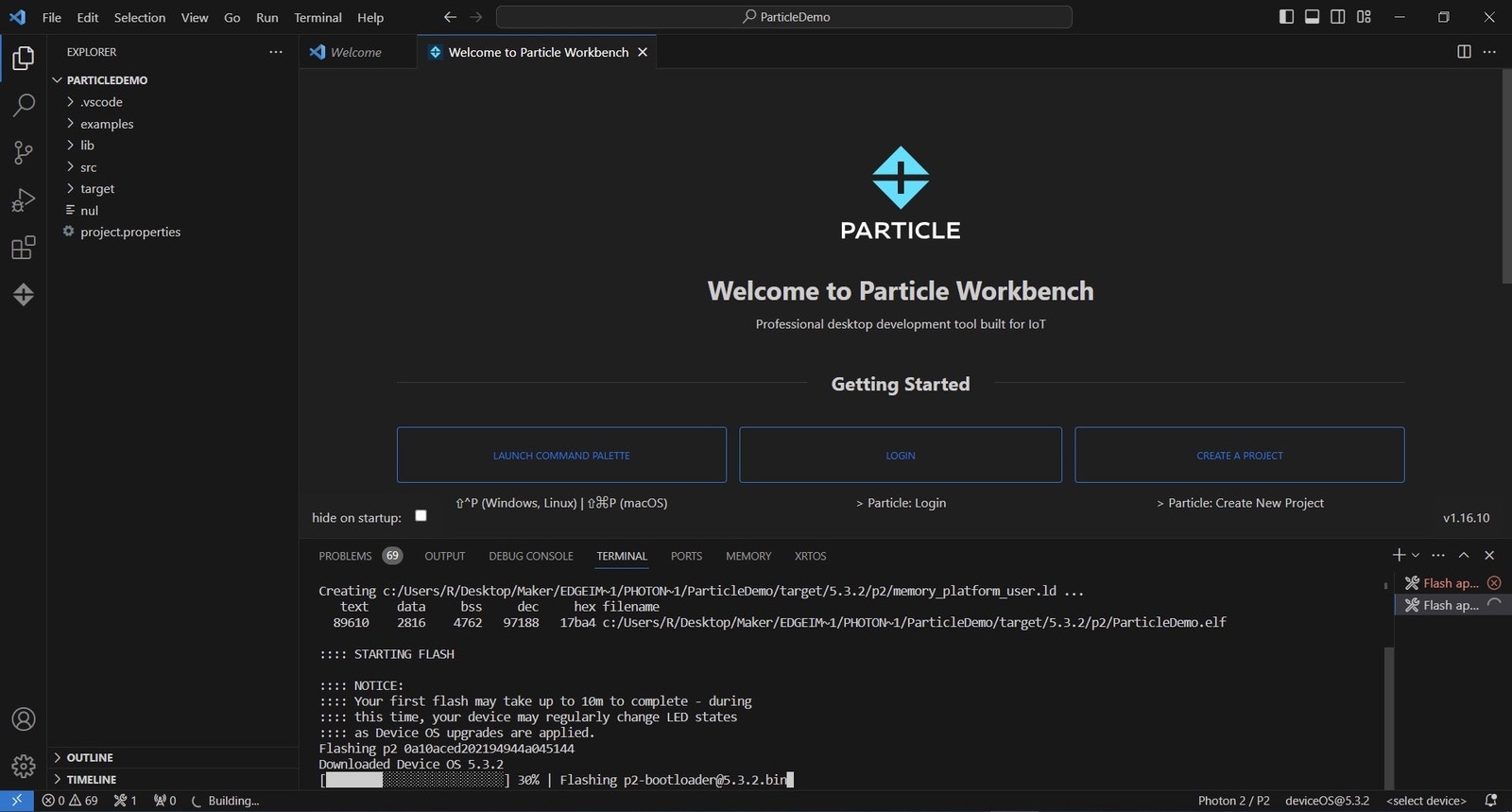
Task: Open the remote window status bar icon
Action: [17, 801]
